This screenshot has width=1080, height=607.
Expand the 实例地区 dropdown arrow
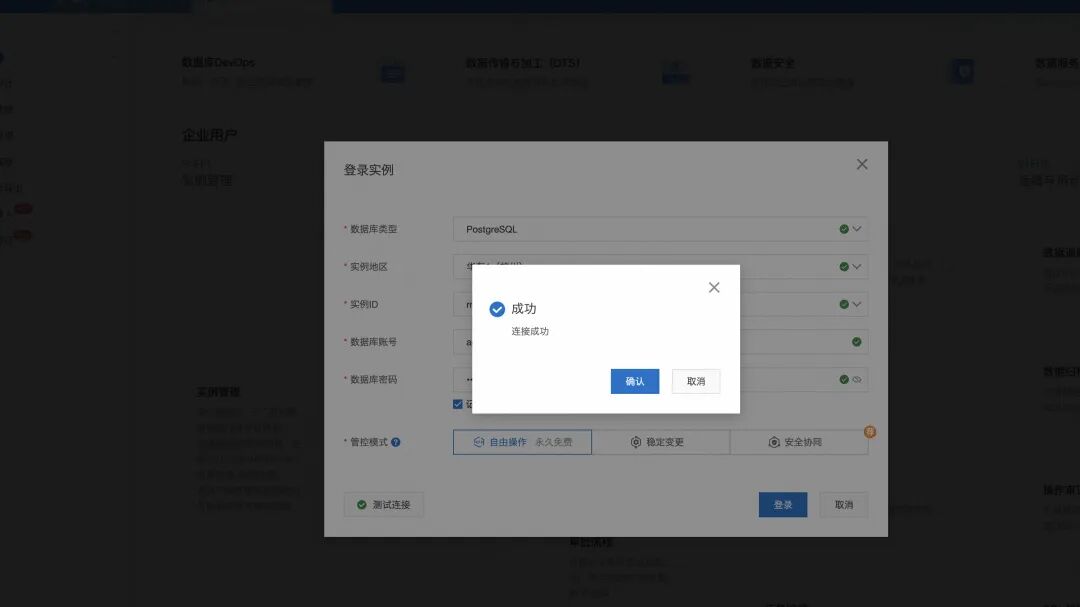tap(857, 267)
